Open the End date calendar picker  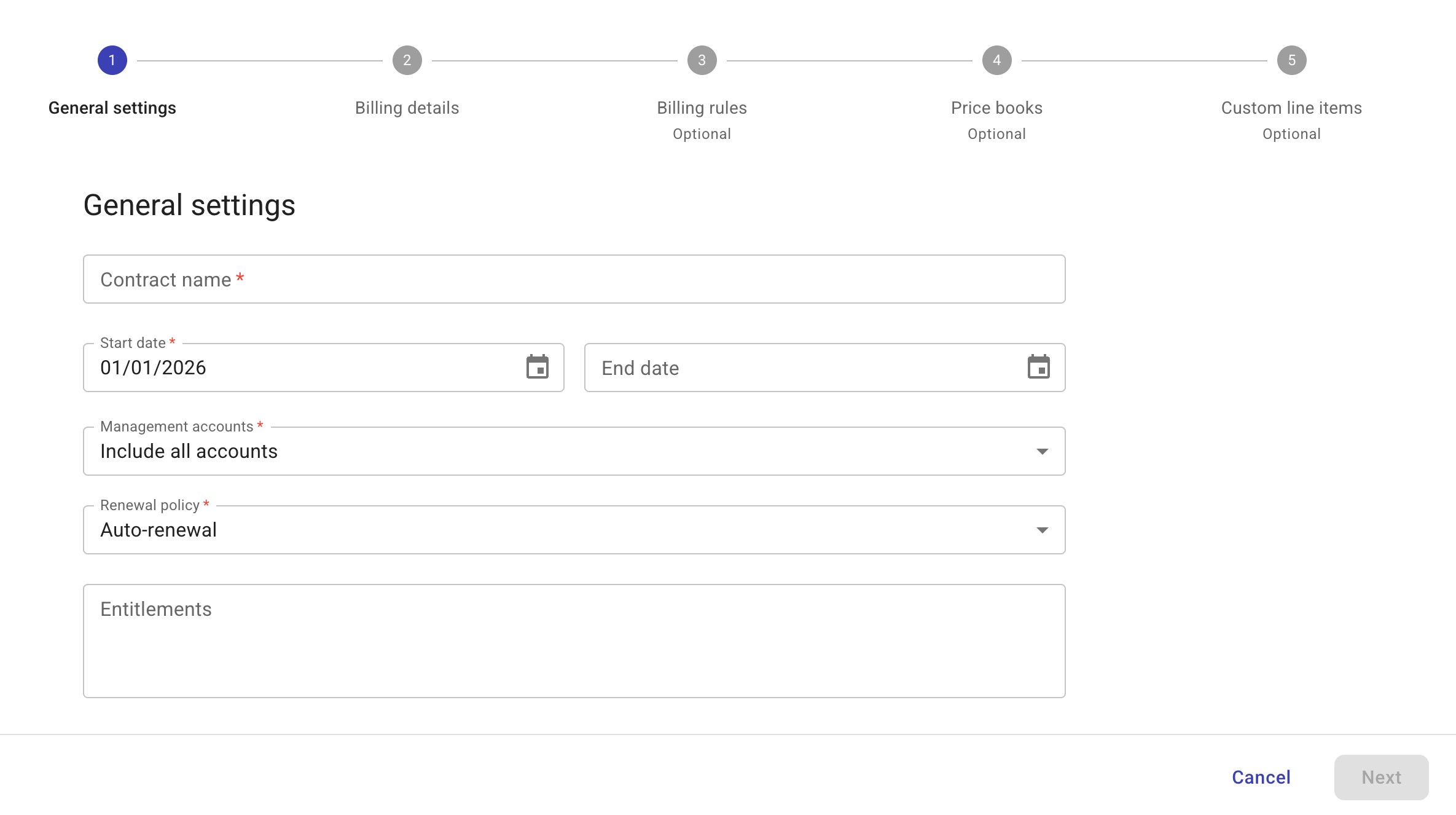pos(1038,367)
